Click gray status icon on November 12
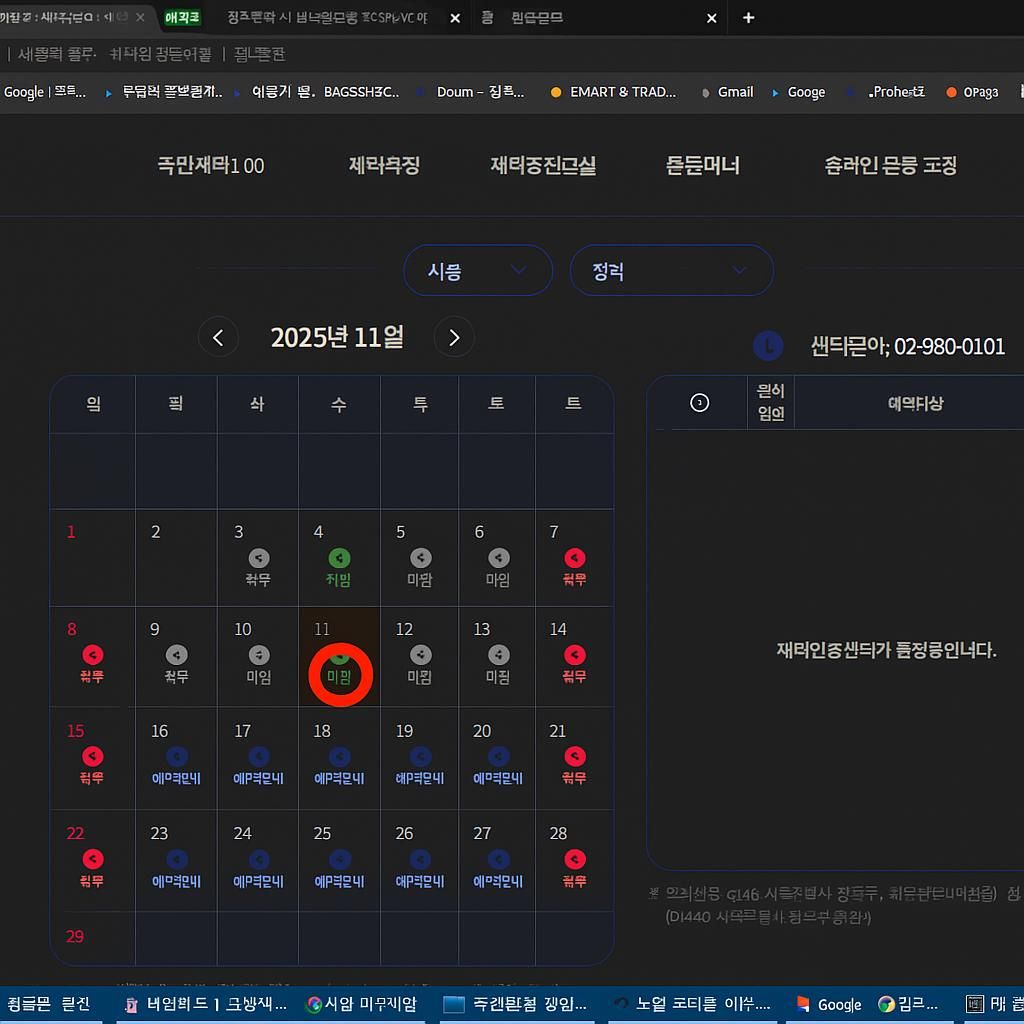Viewport: 1024px width, 1024px height. pos(421,655)
